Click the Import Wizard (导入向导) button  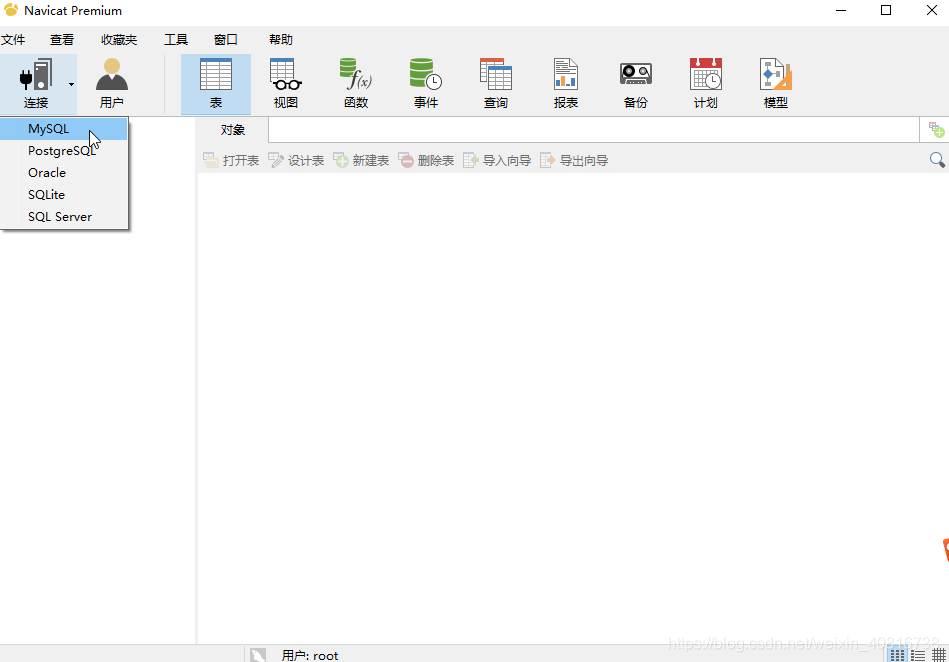coord(497,160)
